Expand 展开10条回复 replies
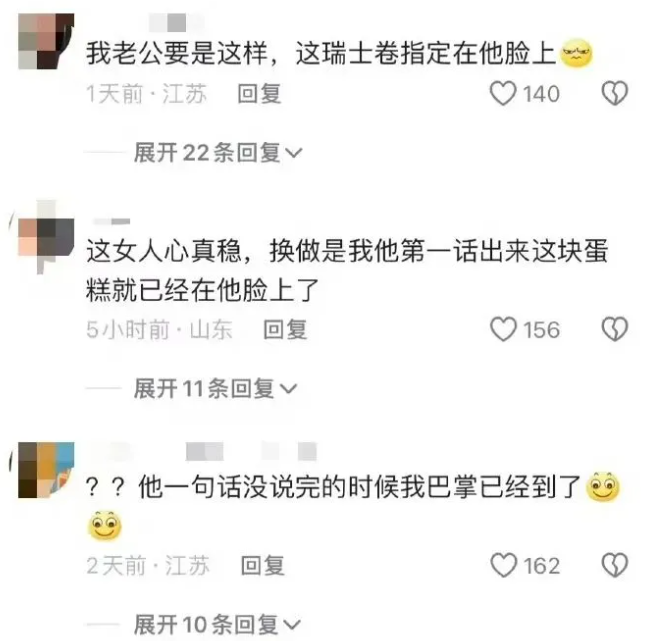The image size is (645, 641). 218,625
